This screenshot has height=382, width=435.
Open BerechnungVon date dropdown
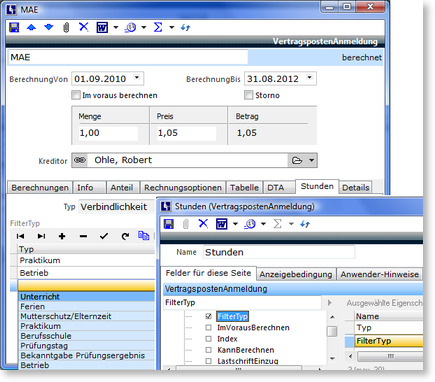[x=137, y=78]
